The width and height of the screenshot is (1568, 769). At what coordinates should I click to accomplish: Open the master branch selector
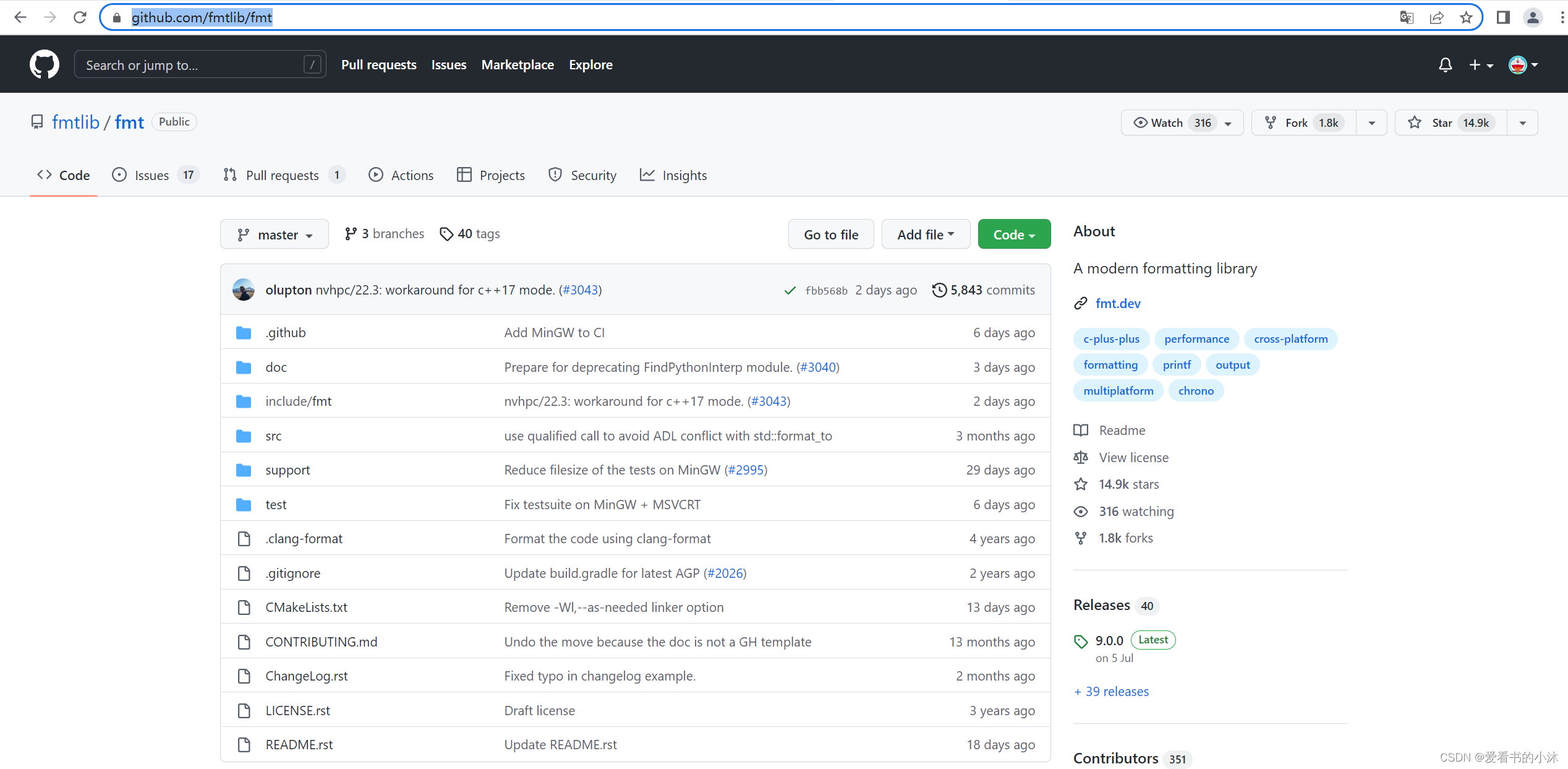click(x=275, y=234)
